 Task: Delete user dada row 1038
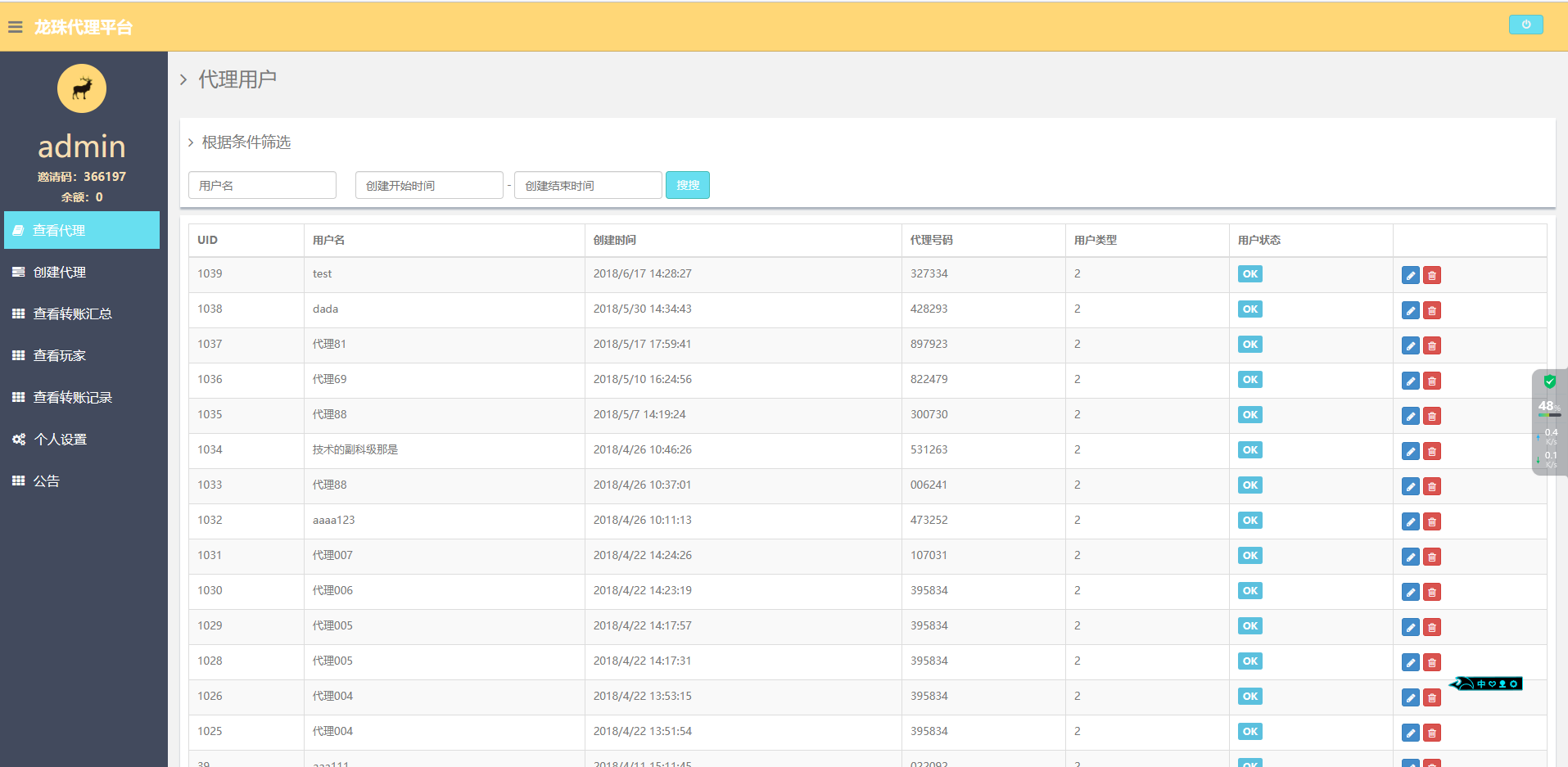(1432, 310)
